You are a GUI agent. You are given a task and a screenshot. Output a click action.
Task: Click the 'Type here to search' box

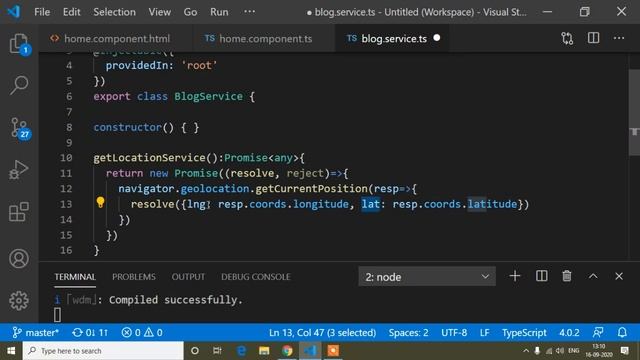(x=103, y=351)
